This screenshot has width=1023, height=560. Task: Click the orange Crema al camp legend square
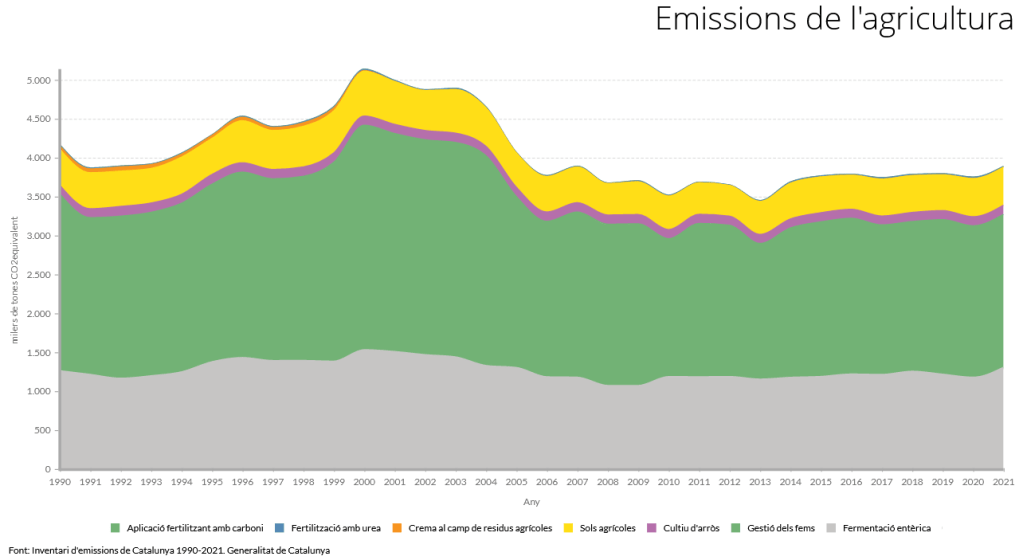[x=396, y=527]
